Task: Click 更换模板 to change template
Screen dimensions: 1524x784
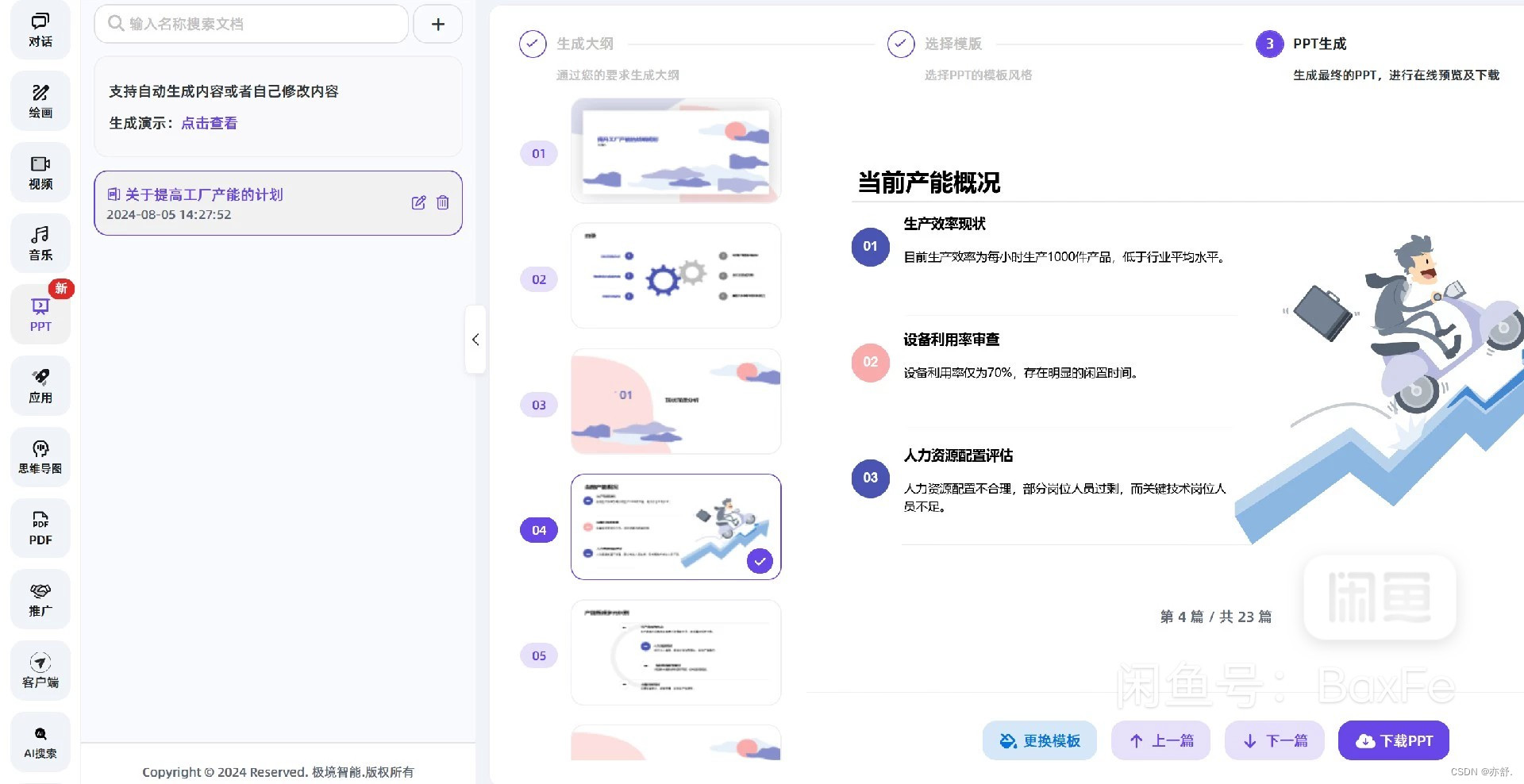Action: click(x=1039, y=740)
